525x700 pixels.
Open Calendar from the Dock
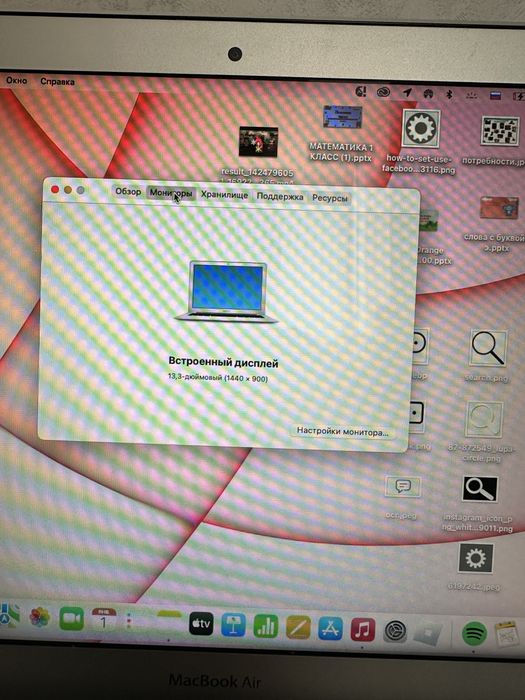tap(104, 620)
